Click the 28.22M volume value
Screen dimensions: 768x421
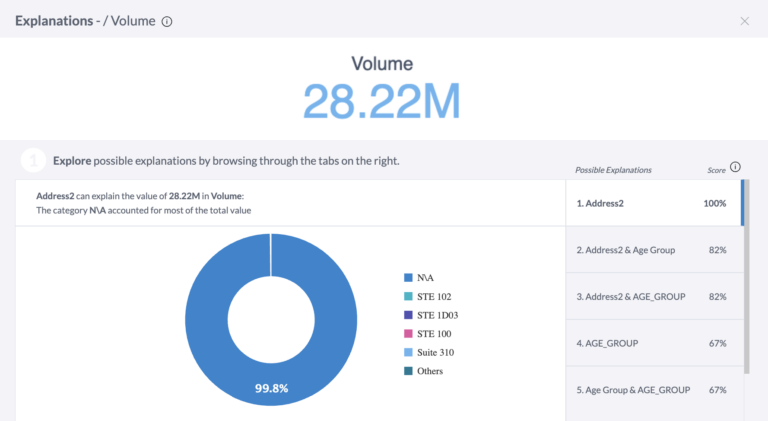[385, 101]
